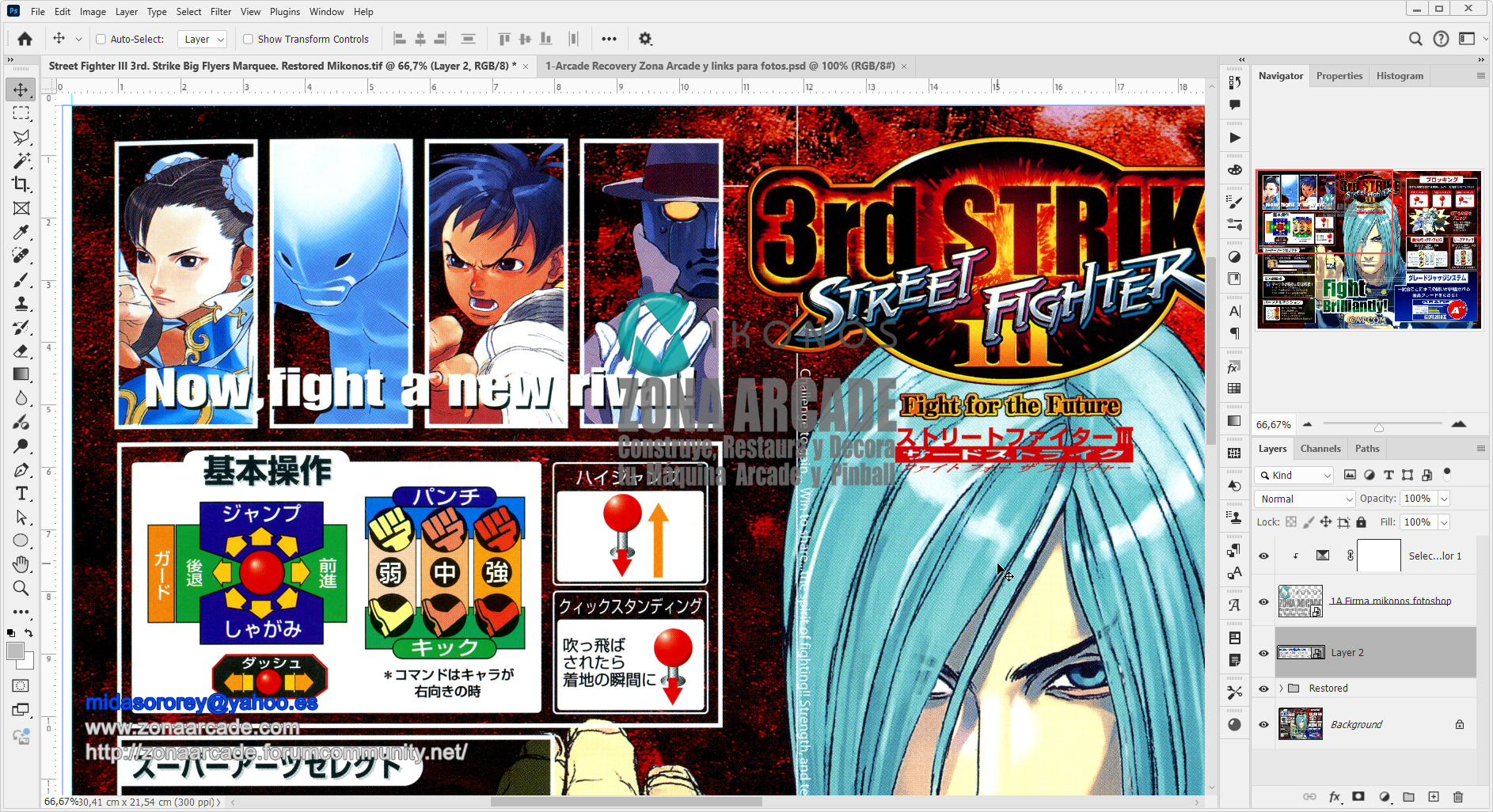Image resolution: width=1493 pixels, height=812 pixels.
Task: Open the layer filter Kind dropdown
Action: (x=1294, y=475)
